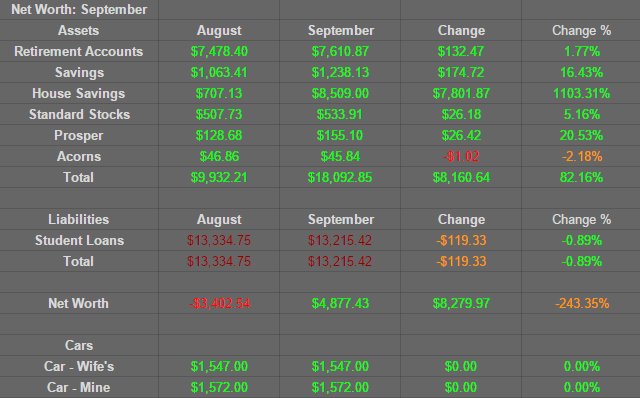
Task: Select Student Loans August value $13,334.75
Action: pyautogui.click(x=219, y=240)
